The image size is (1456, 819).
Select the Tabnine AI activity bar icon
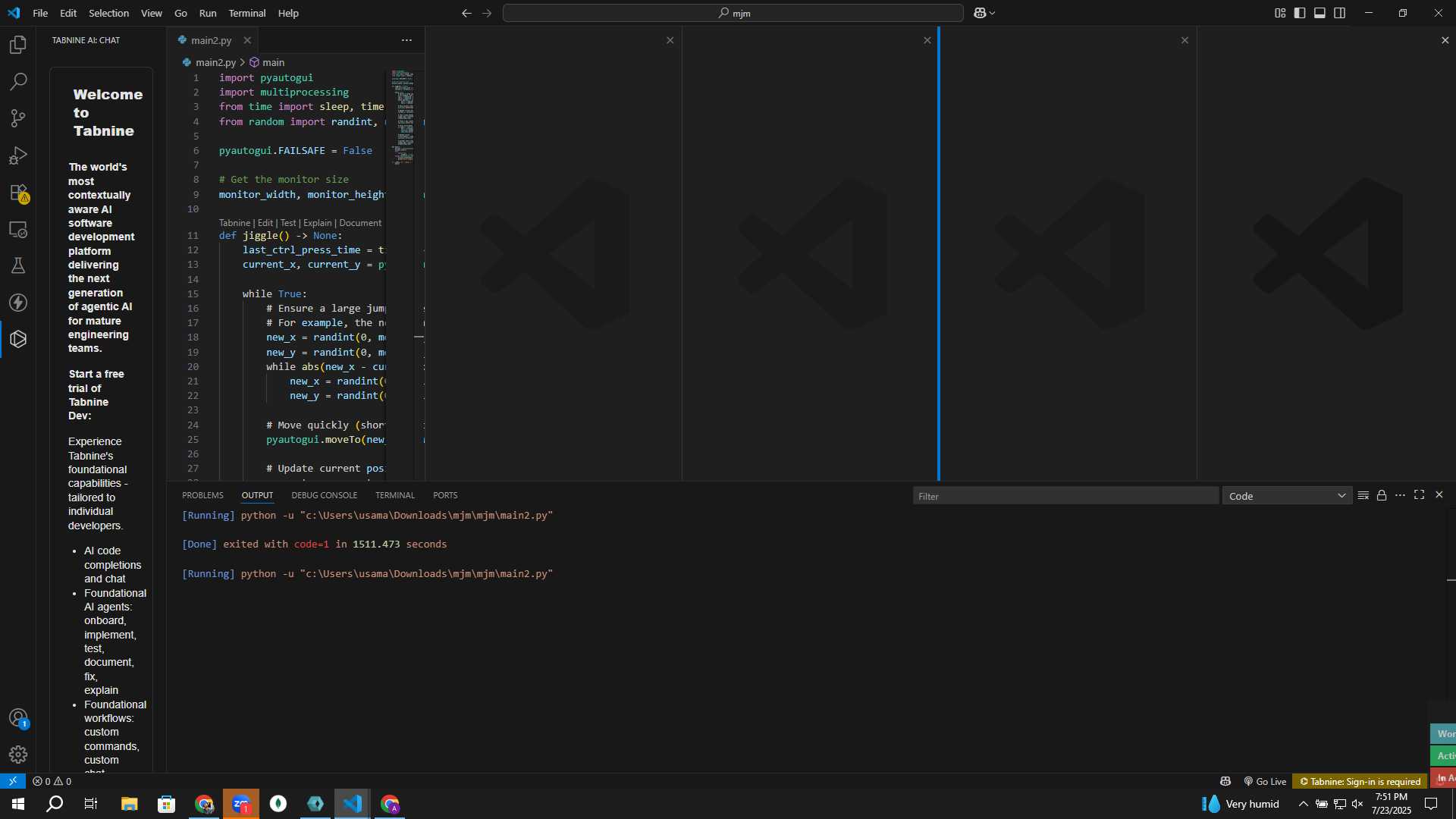[x=18, y=339]
